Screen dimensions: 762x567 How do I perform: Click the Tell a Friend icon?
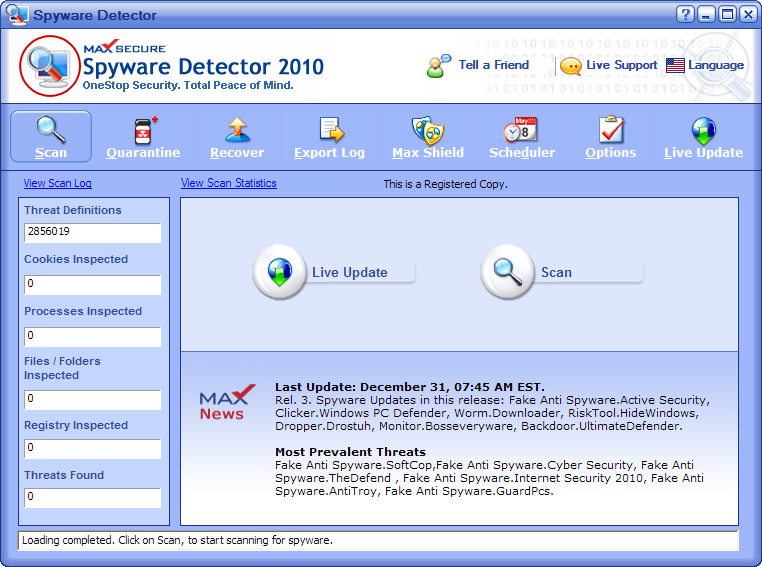pyautogui.click(x=439, y=66)
